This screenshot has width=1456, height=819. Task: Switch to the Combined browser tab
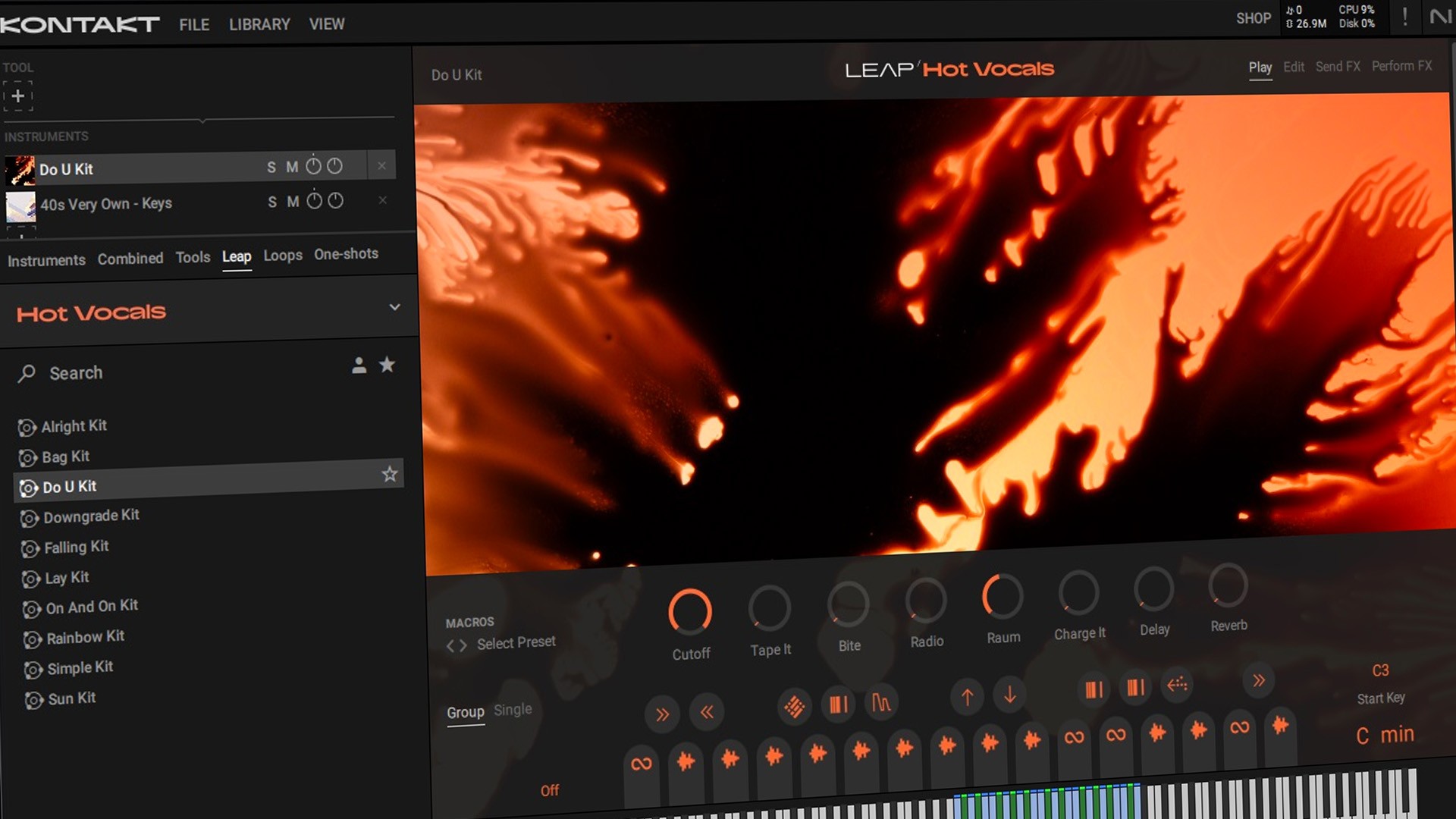[x=130, y=259]
